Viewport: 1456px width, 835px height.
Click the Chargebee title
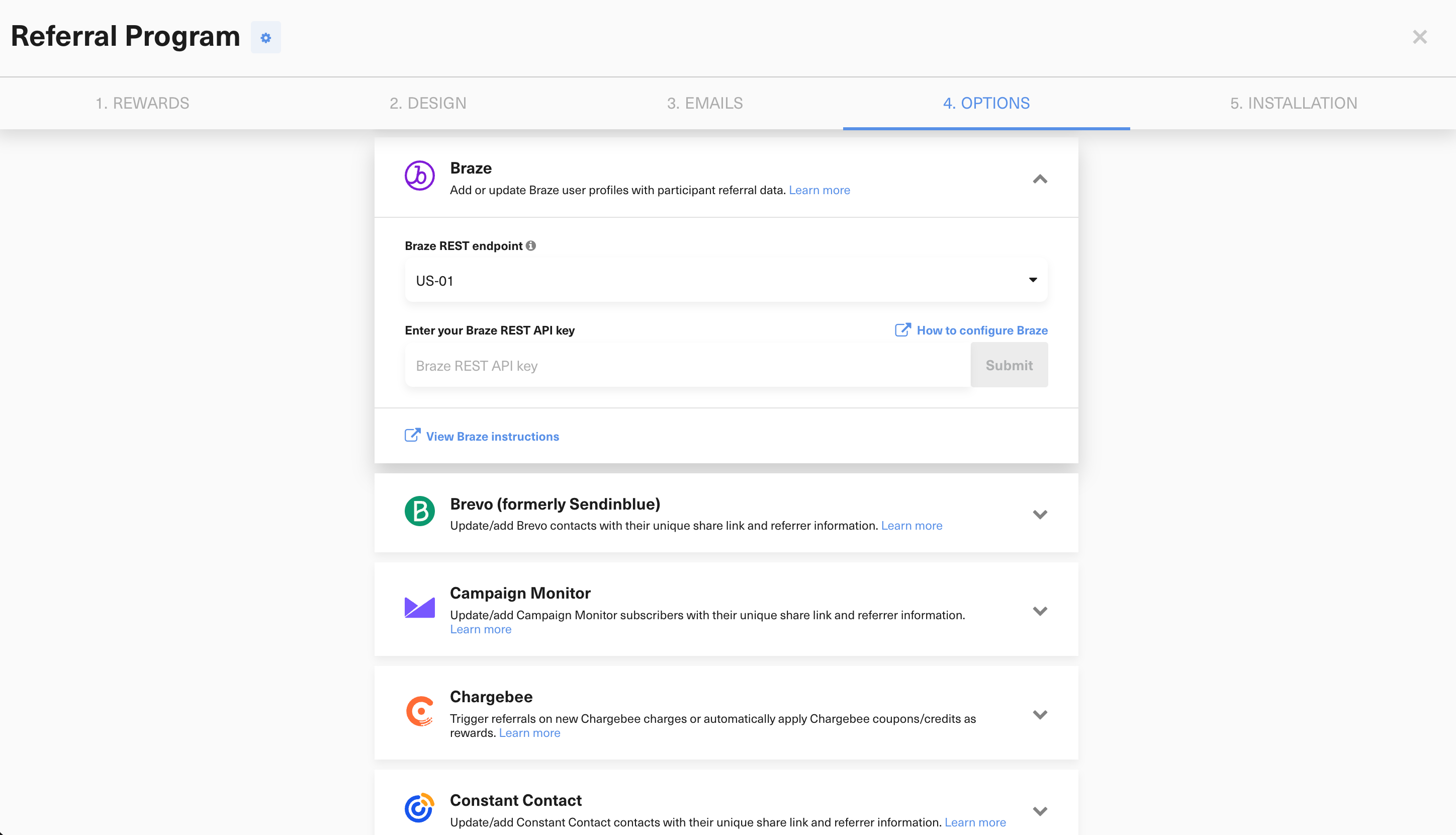pos(491,697)
